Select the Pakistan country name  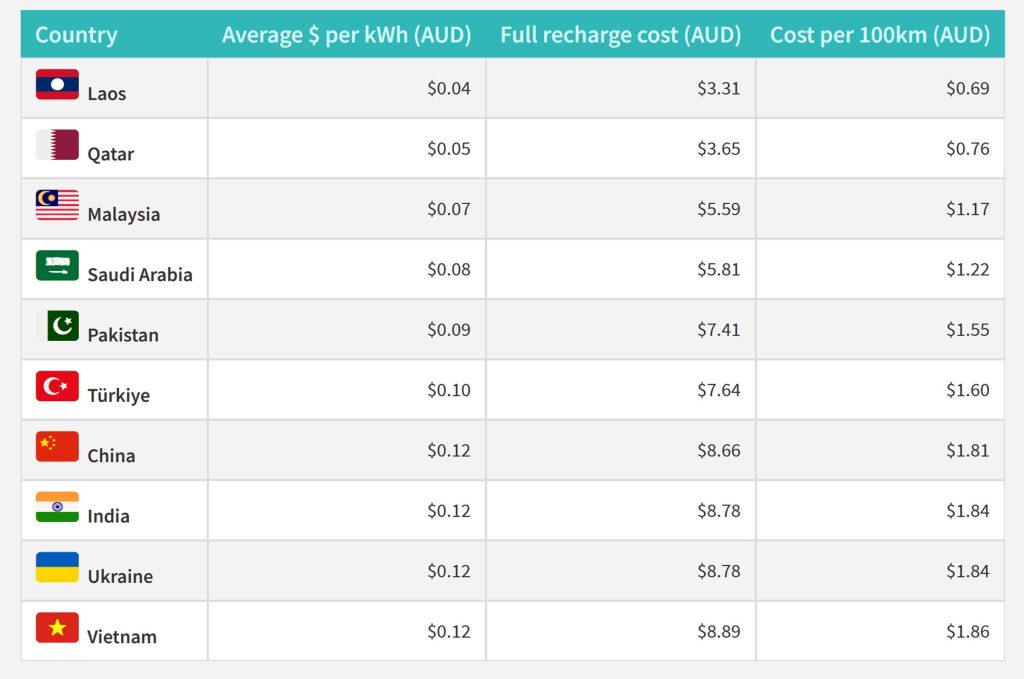(123, 336)
